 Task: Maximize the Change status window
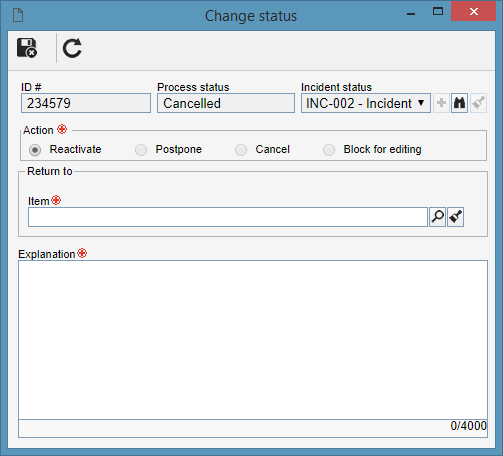pyautogui.click(x=438, y=12)
